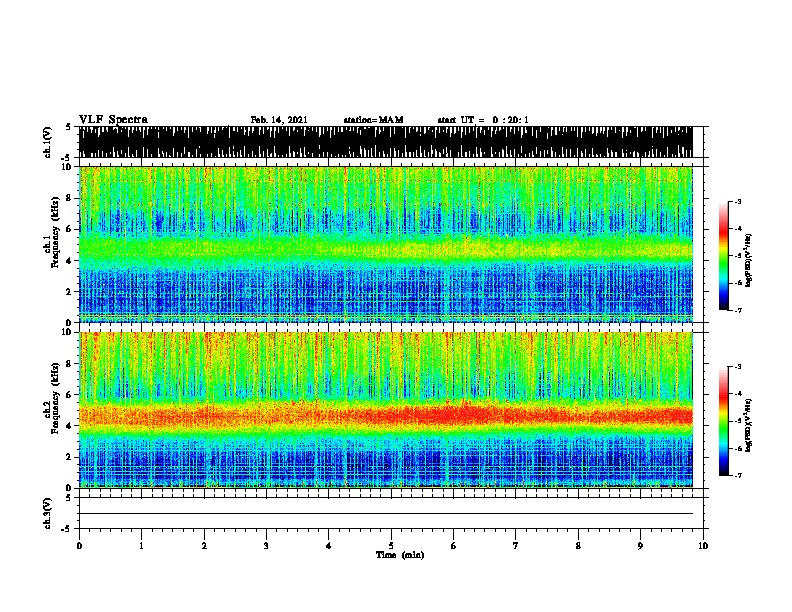The width and height of the screenshot is (792, 612).
Task: Click the ch.1 color scale bar
Action: (x=724, y=256)
